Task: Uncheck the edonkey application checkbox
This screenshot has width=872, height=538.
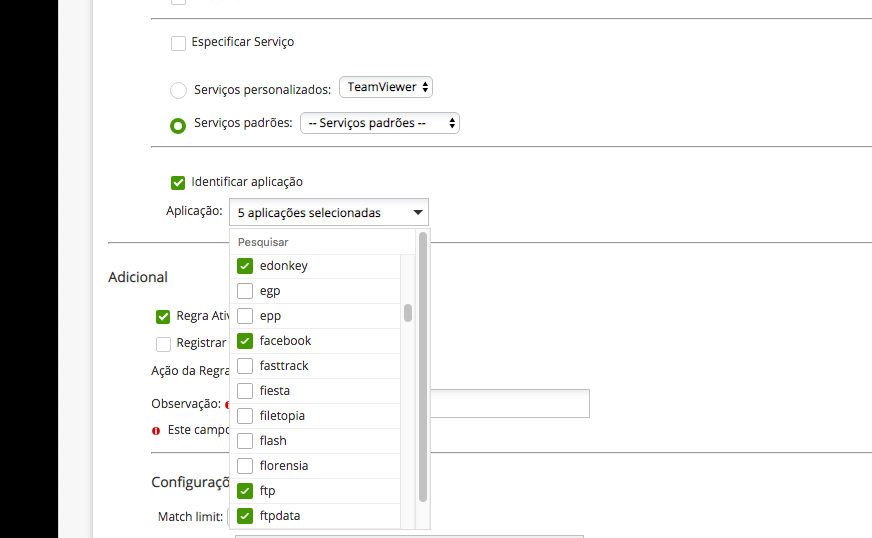Action: tap(245, 266)
